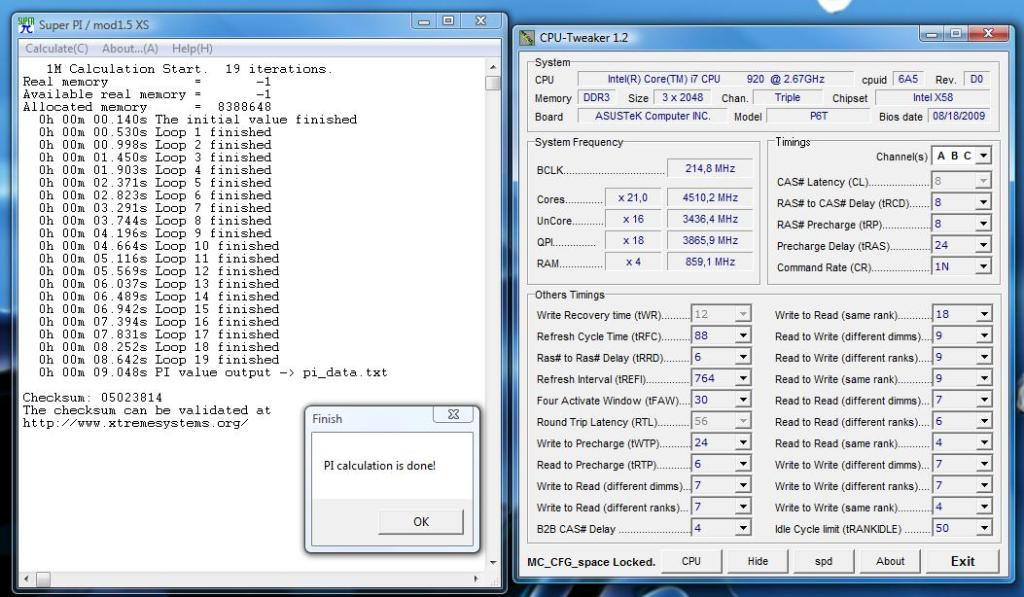Screen dimensions: 1024x597
Task: Click OK in the Finish dialog
Action: click(x=421, y=521)
